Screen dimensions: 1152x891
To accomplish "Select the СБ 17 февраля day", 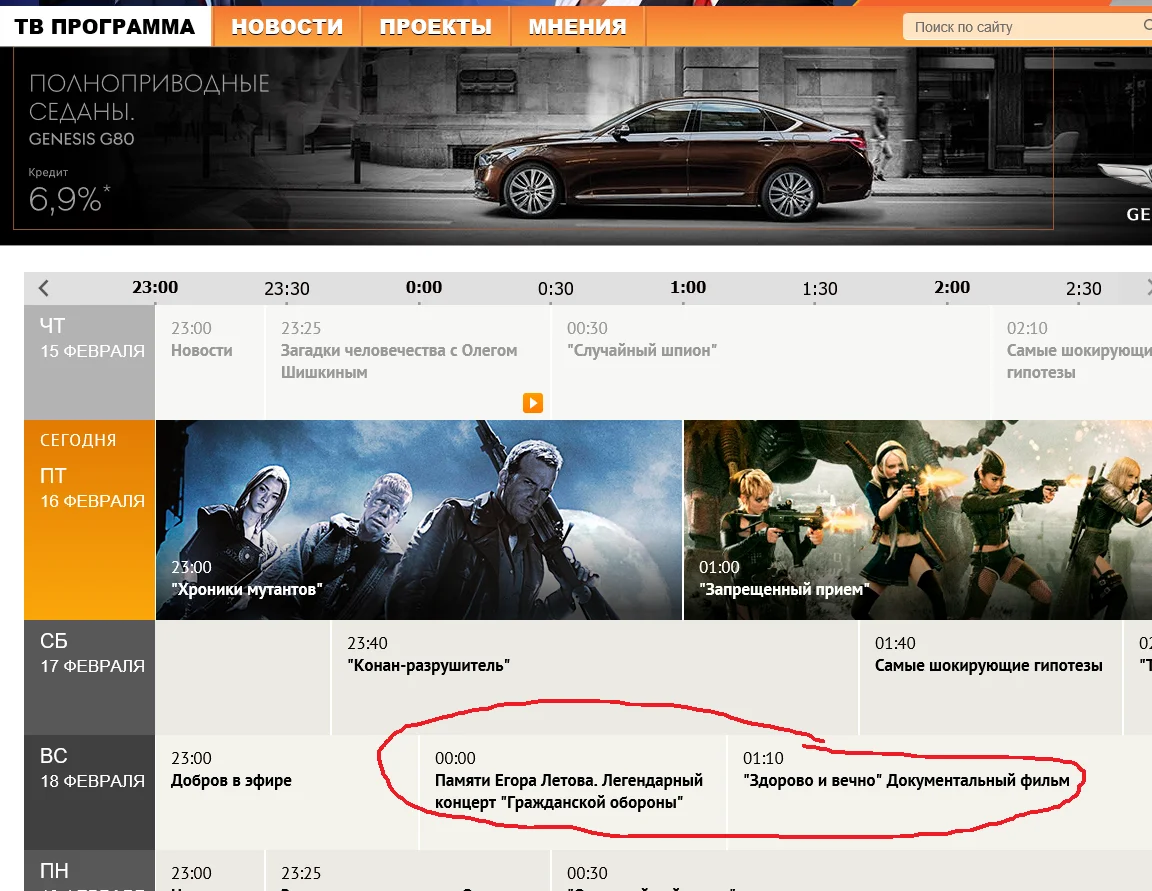I will (90, 677).
